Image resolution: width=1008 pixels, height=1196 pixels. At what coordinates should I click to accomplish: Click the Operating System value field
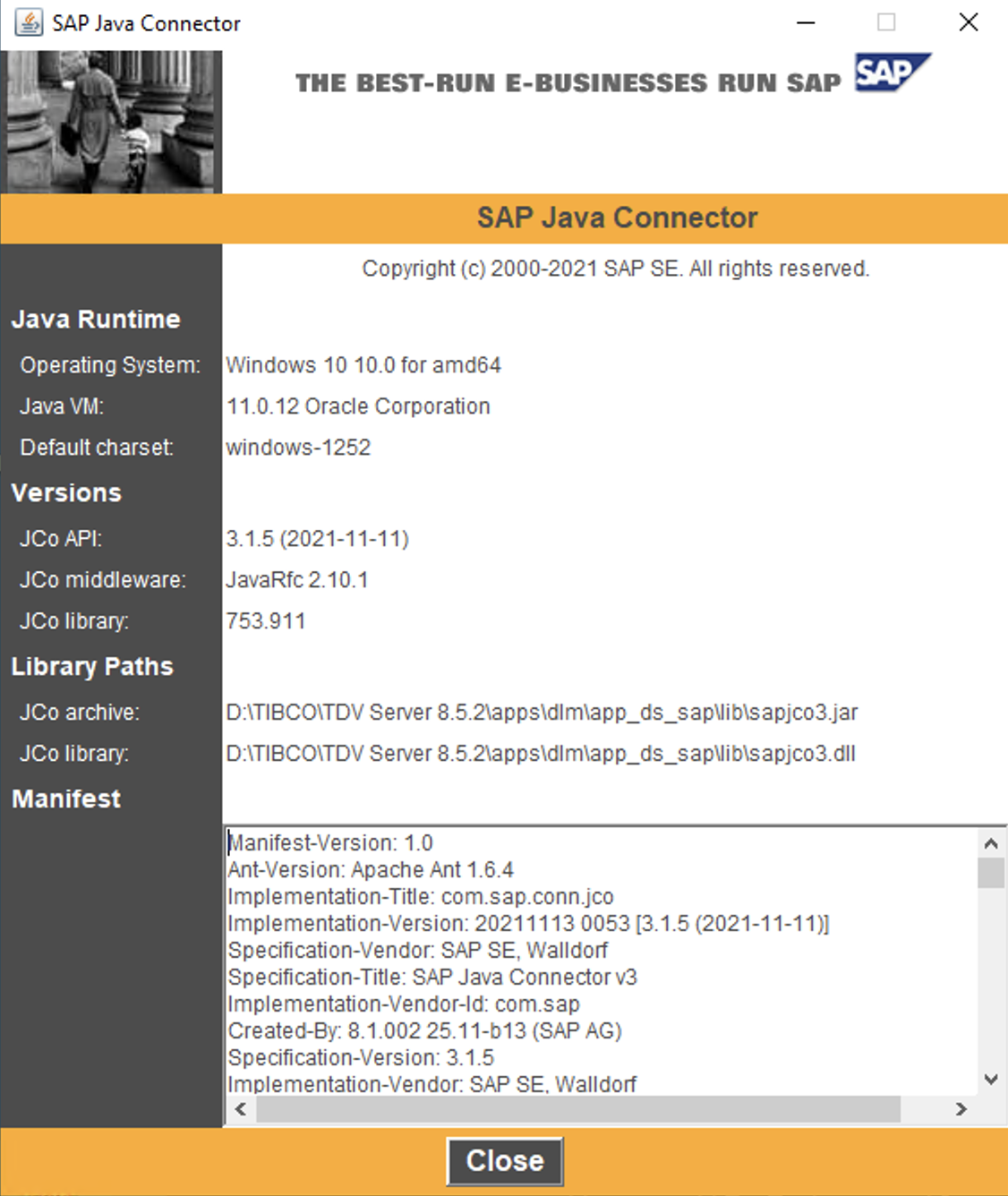click(363, 365)
